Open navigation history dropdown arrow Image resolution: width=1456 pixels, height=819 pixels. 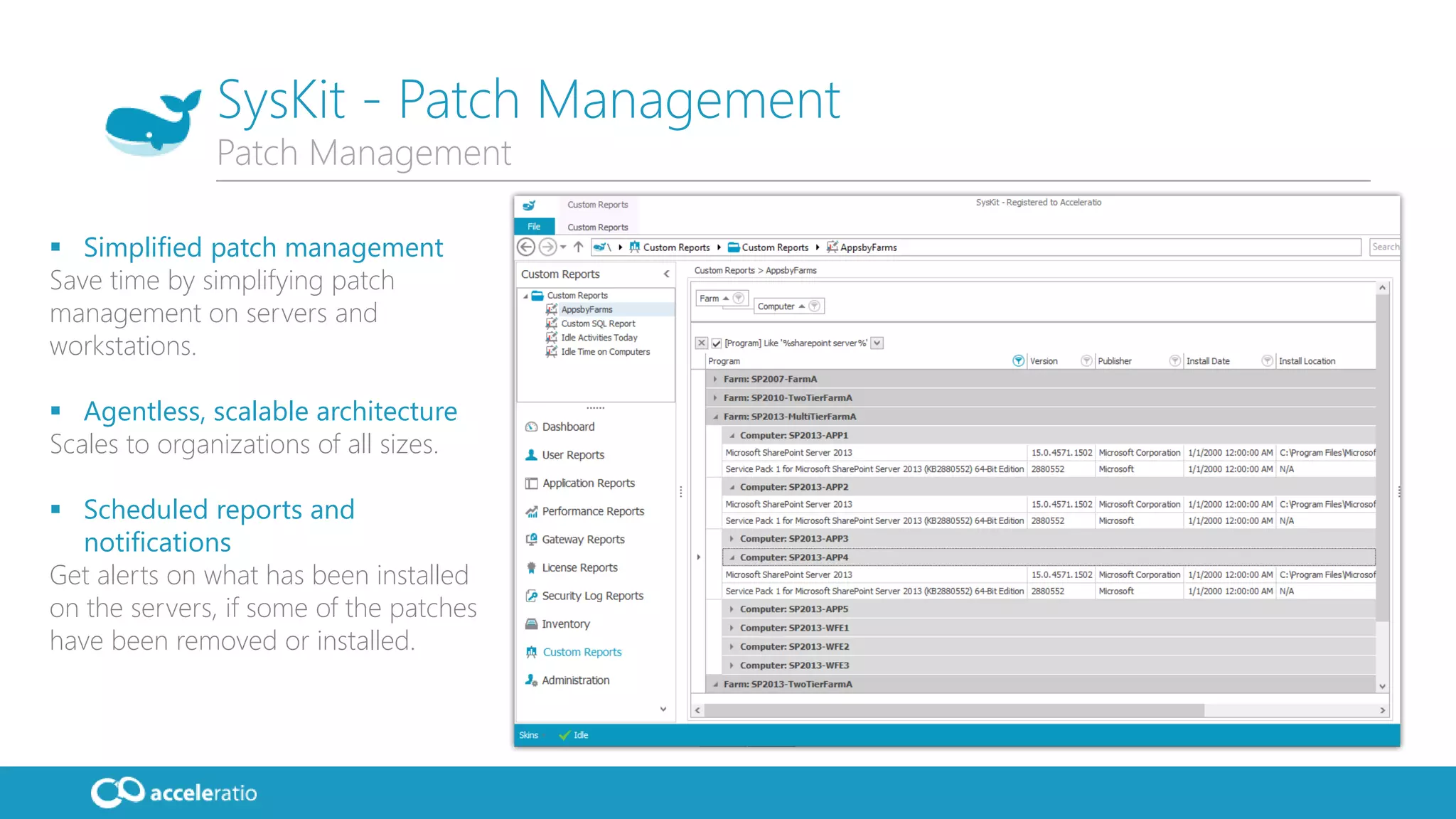pyautogui.click(x=563, y=247)
